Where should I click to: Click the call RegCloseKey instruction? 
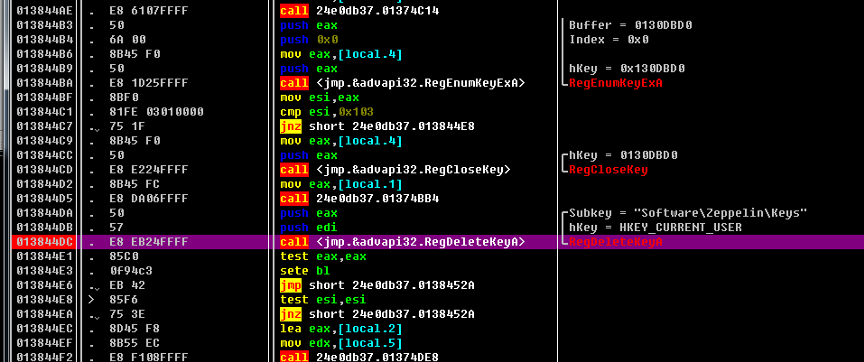(395, 170)
